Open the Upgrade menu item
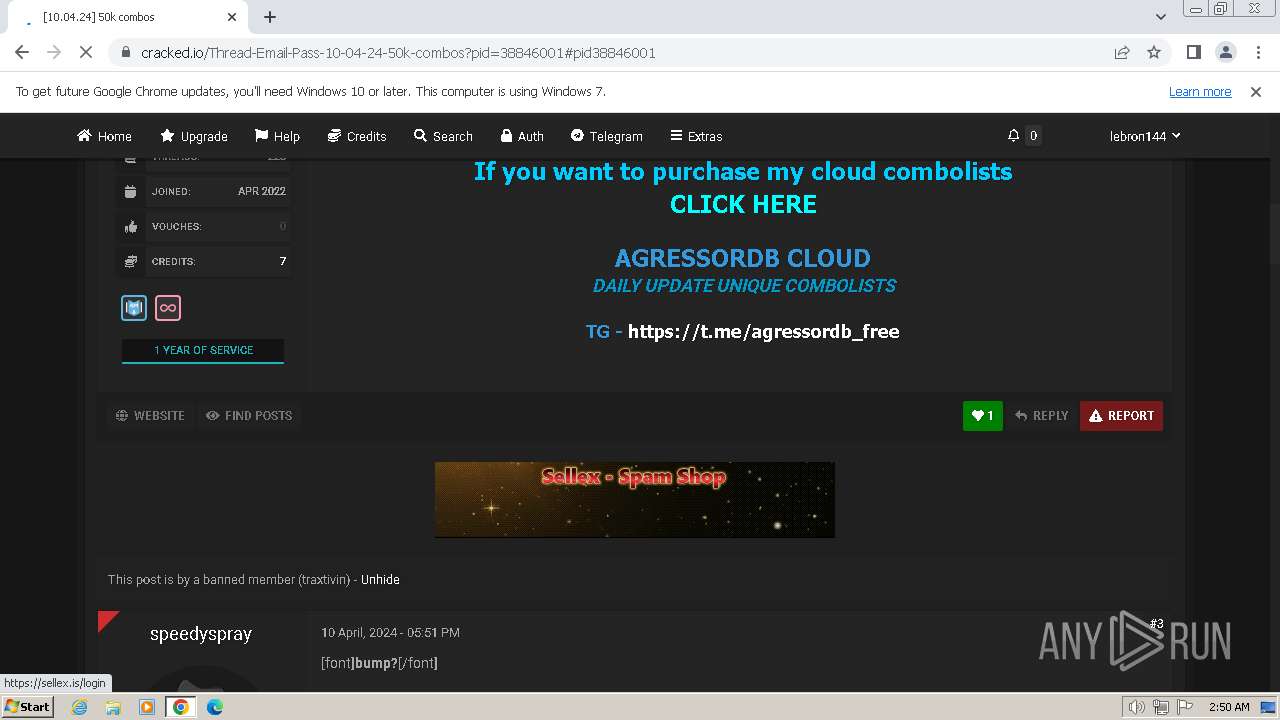The height and width of the screenshot is (720, 1280). (x=194, y=136)
